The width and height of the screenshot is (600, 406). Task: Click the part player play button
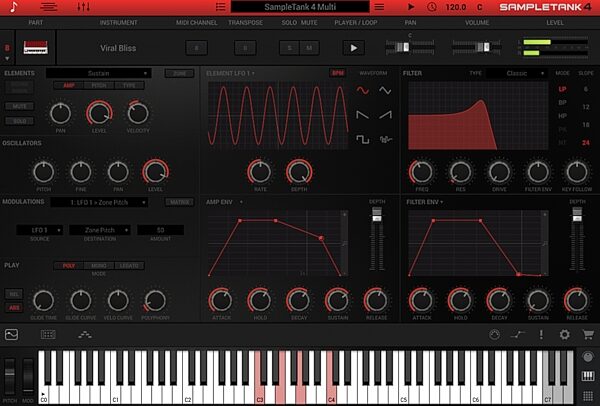[354, 48]
